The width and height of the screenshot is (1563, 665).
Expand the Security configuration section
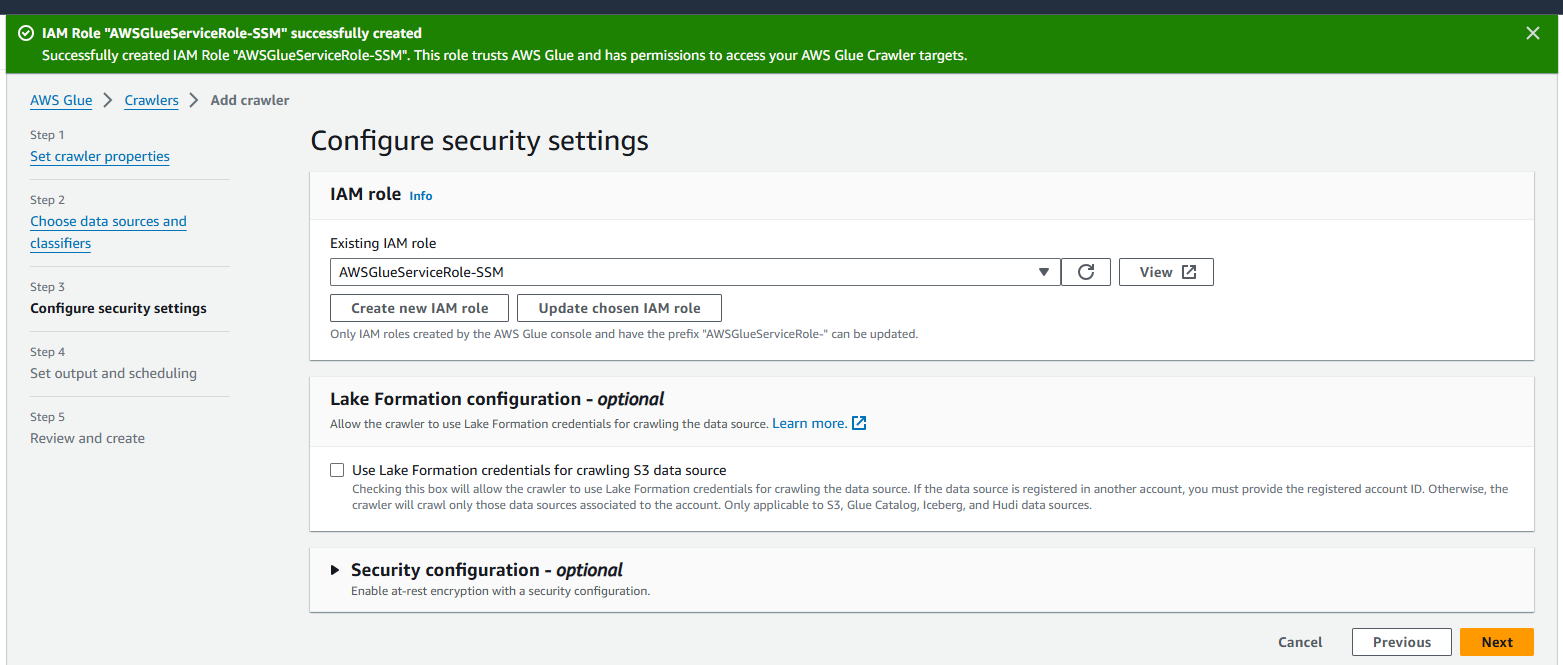[335, 570]
